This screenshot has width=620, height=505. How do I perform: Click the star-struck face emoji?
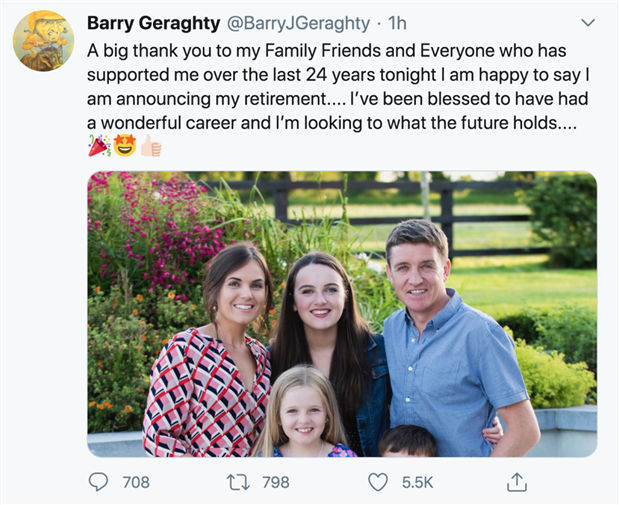[x=124, y=147]
